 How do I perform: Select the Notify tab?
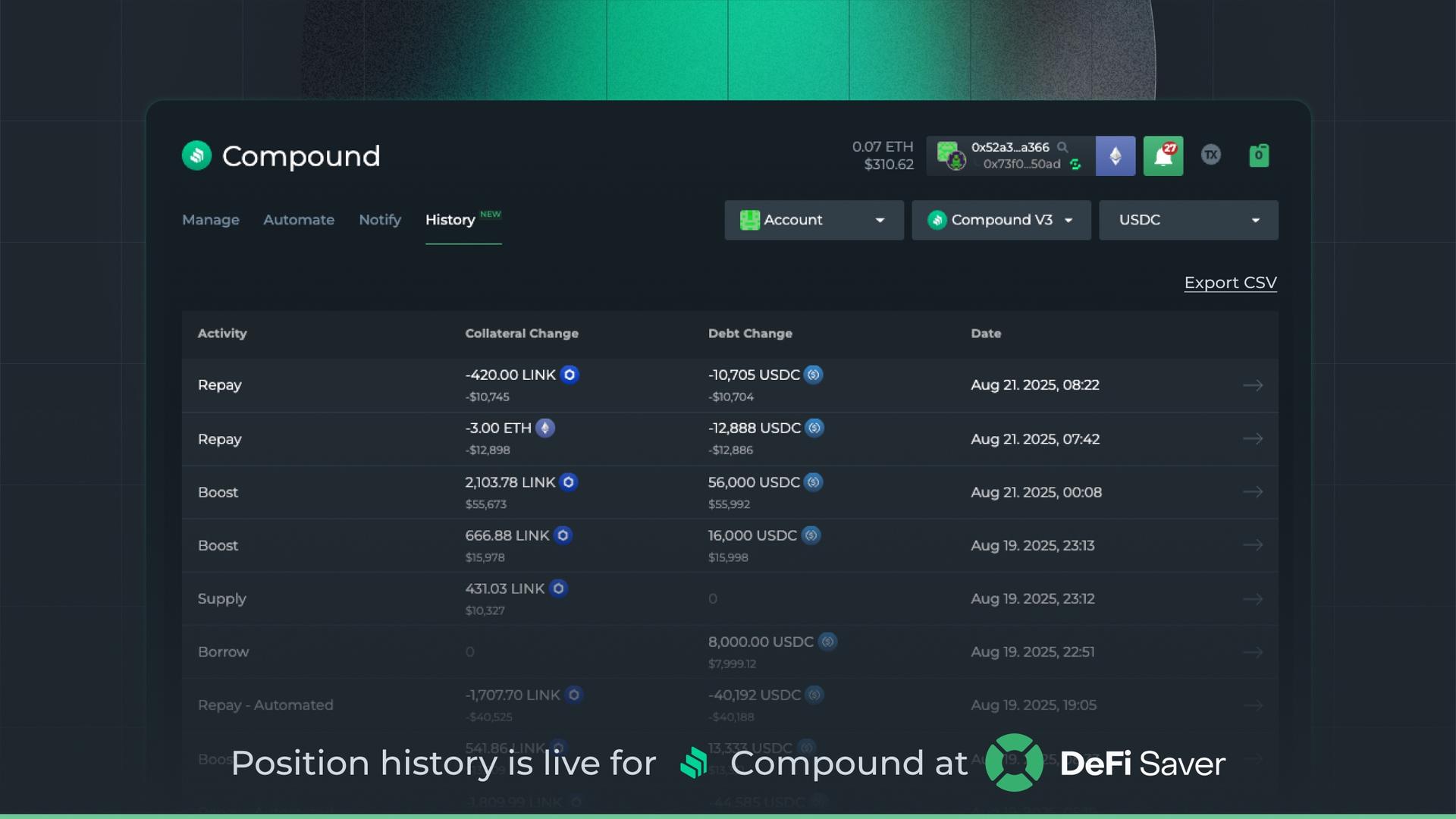pos(380,220)
